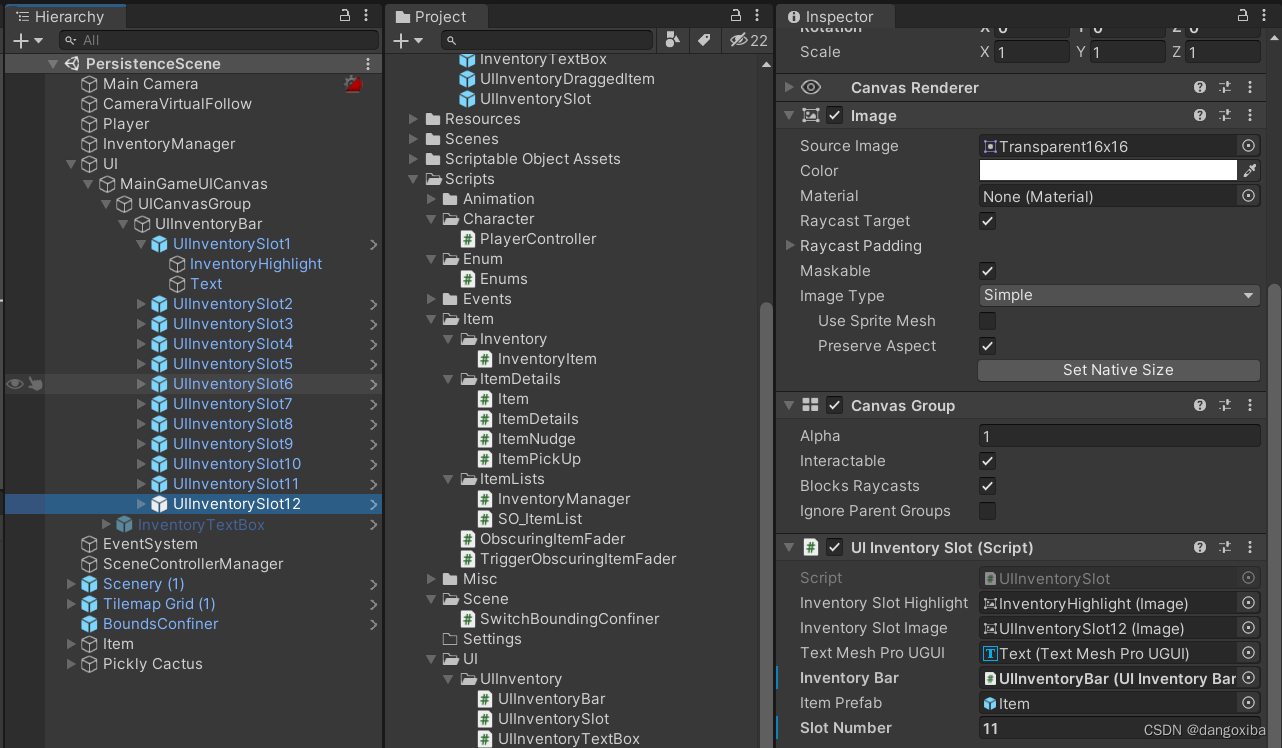Open the Project panel options menu
1282x748 pixels.
[x=757, y=15]
